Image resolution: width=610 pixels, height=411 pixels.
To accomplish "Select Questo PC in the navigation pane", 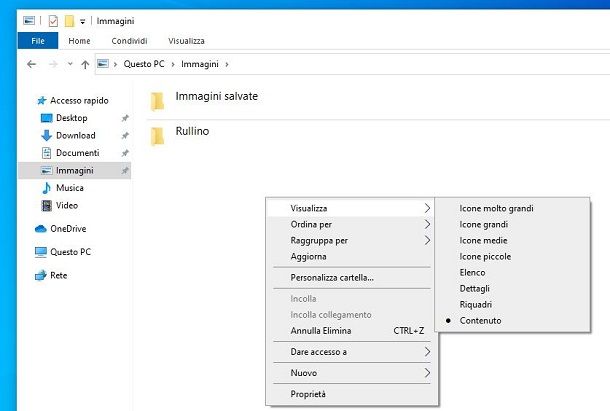I will 70,252.
